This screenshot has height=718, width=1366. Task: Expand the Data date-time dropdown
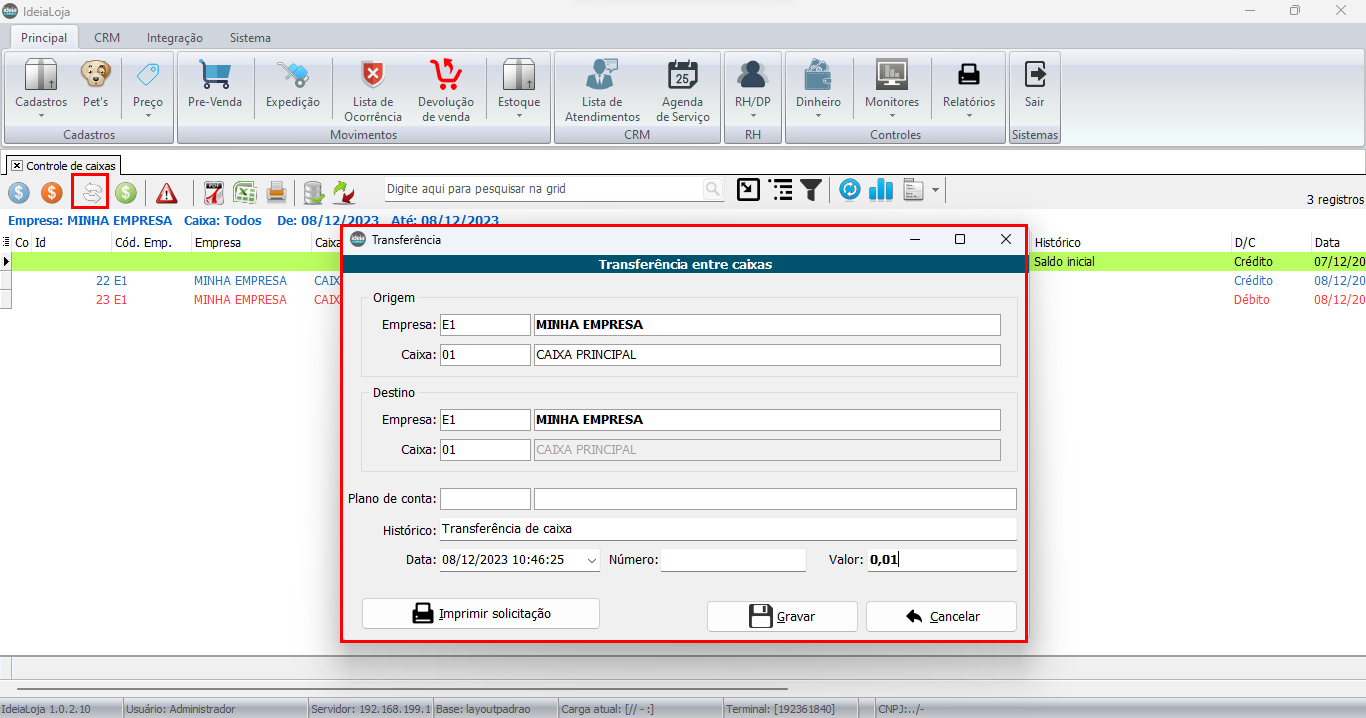(591, 561)
